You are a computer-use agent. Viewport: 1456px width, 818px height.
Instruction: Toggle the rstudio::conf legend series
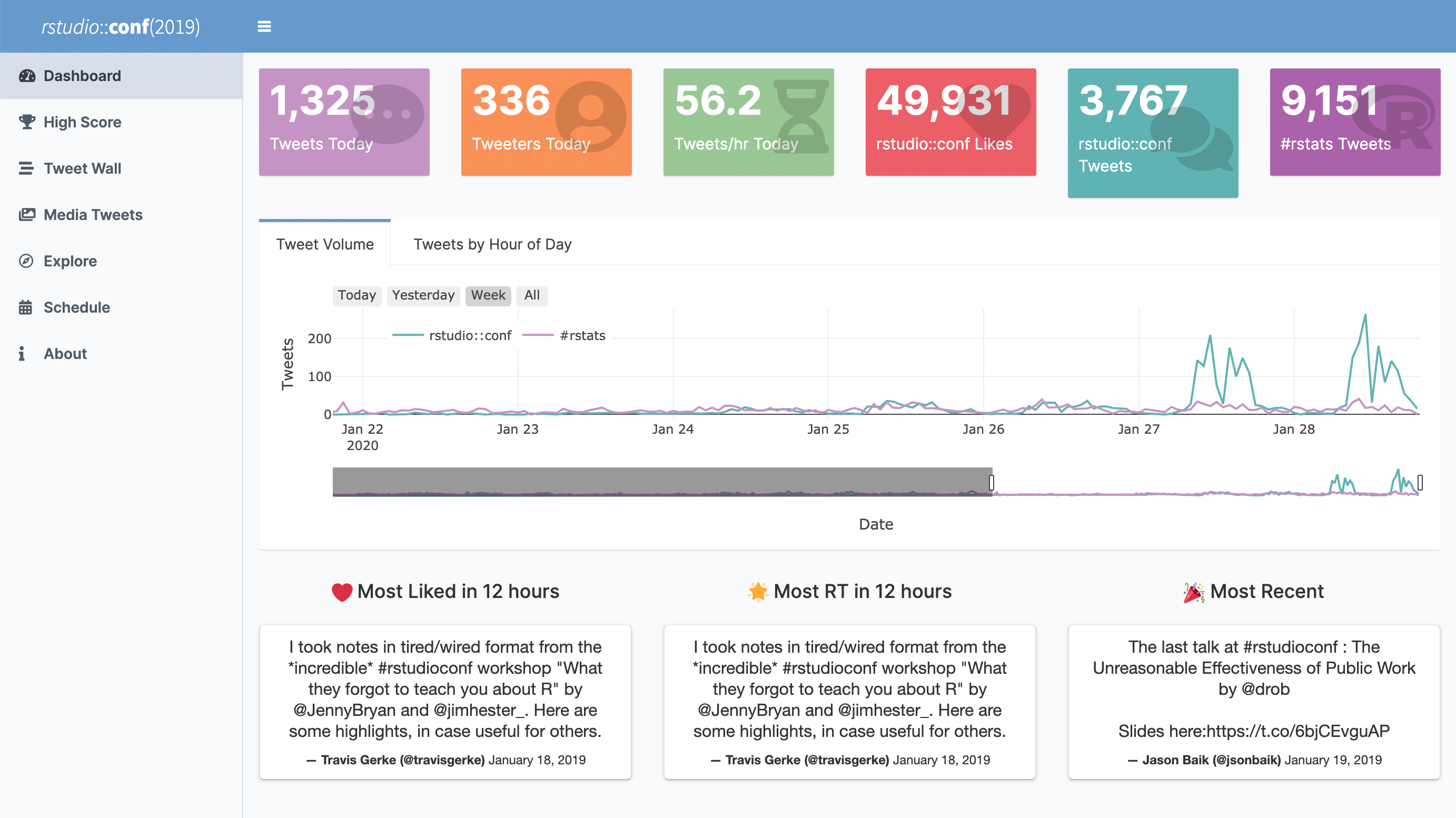tap(452, 335)
